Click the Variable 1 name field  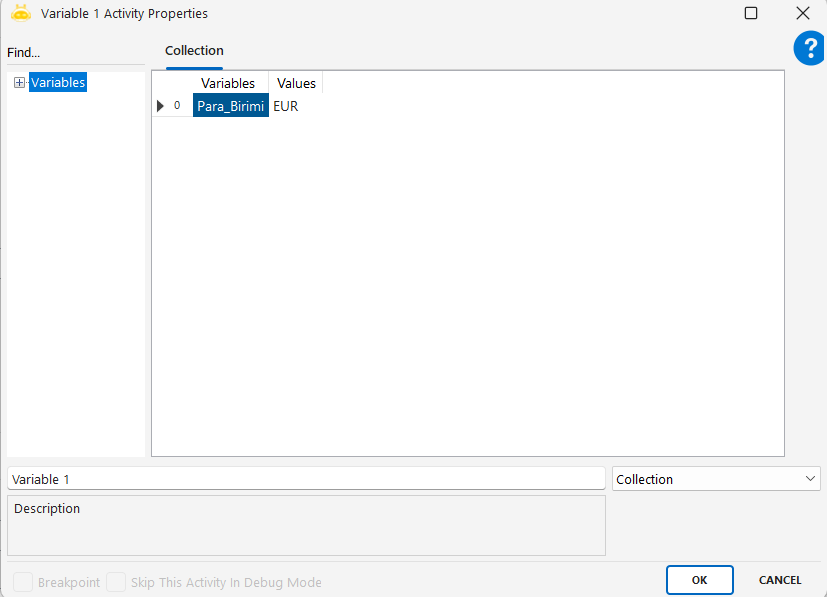pyautogui.click(x=305, y=479)
